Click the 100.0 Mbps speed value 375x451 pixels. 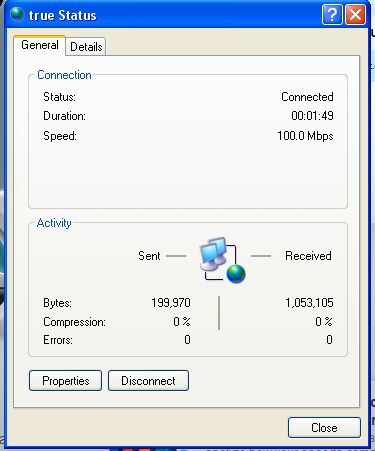click(305, 136)
